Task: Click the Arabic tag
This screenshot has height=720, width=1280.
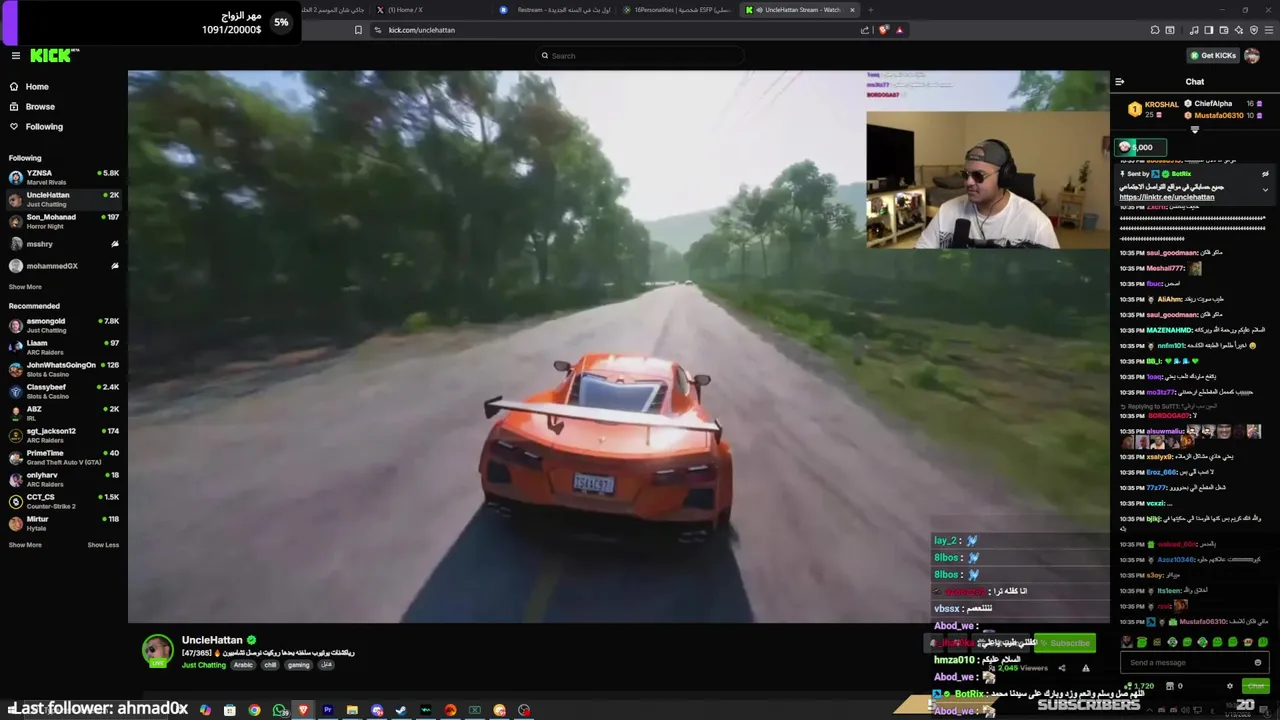Action: coord(243,665)
